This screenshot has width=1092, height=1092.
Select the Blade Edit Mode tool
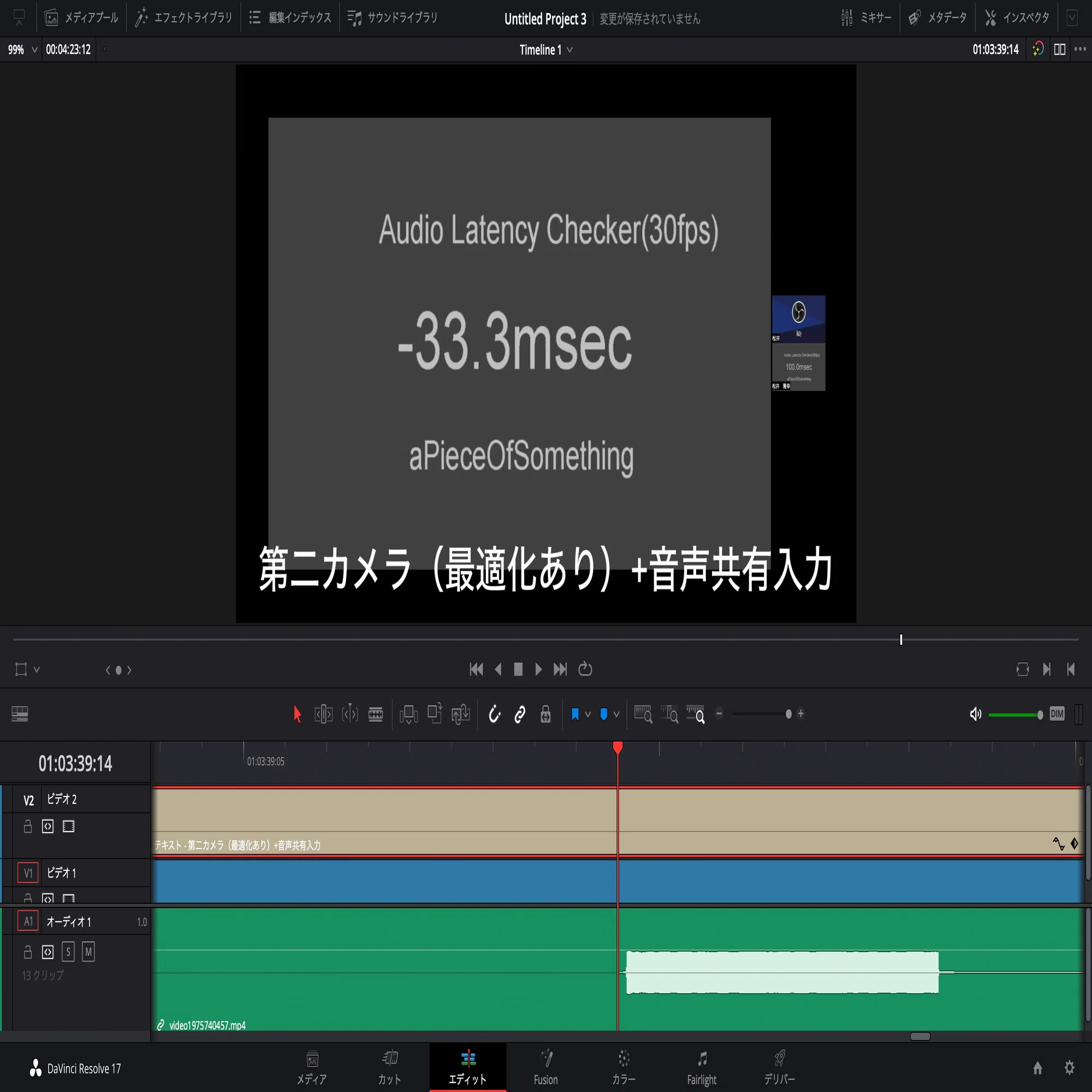click(376, 714)
